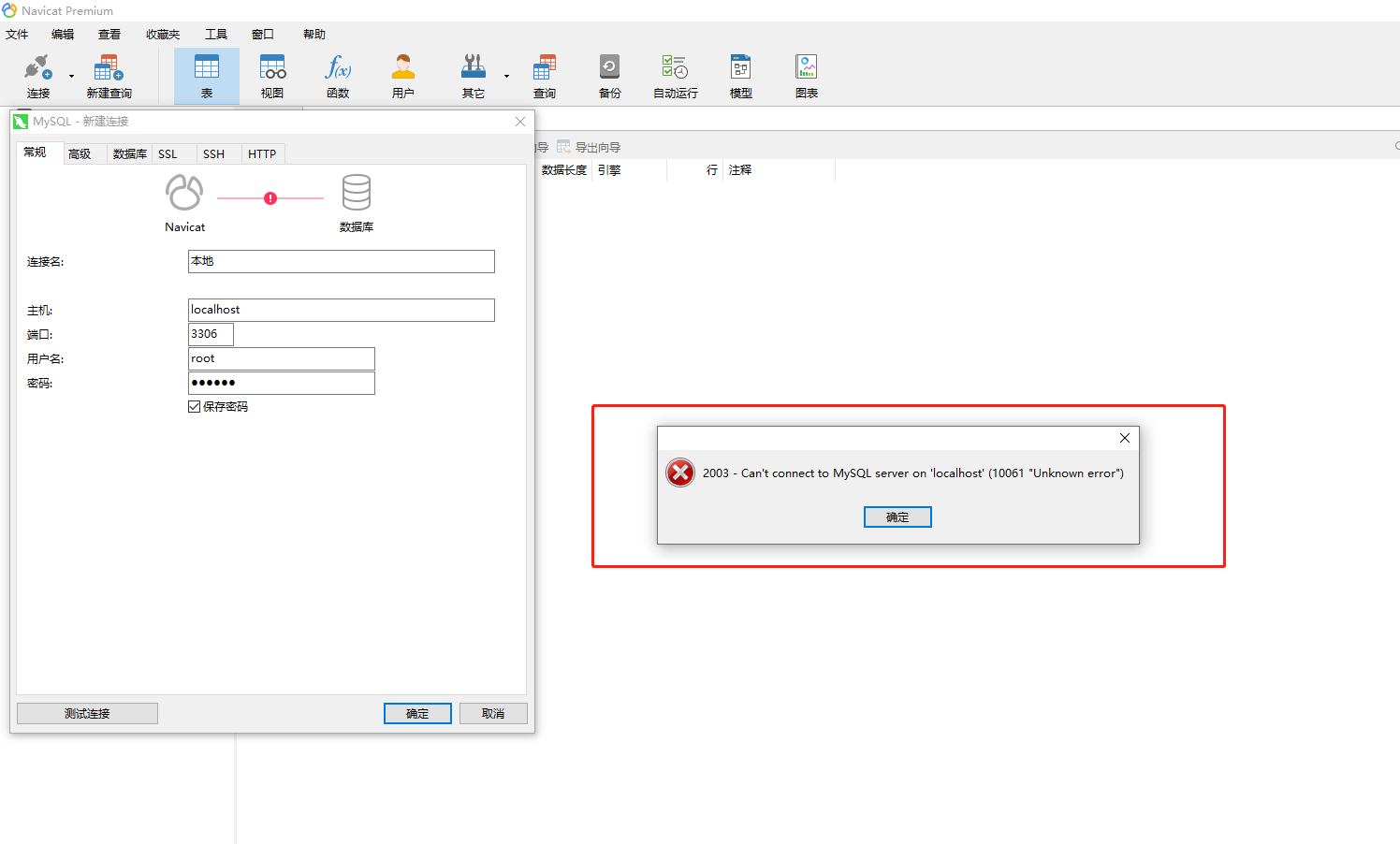Click 确定 in the error message box
The width and height of the screenshot is (1400, 844).
click(x=897, y=517)
